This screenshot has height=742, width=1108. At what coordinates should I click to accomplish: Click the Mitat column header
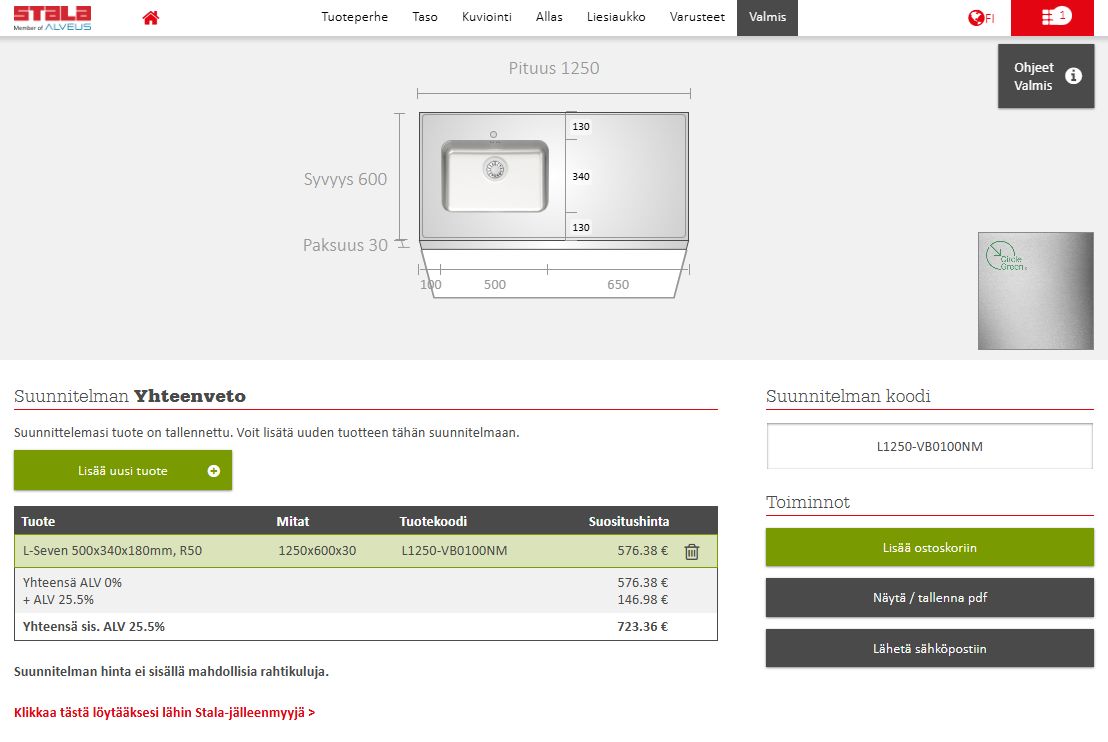[293, 521]
